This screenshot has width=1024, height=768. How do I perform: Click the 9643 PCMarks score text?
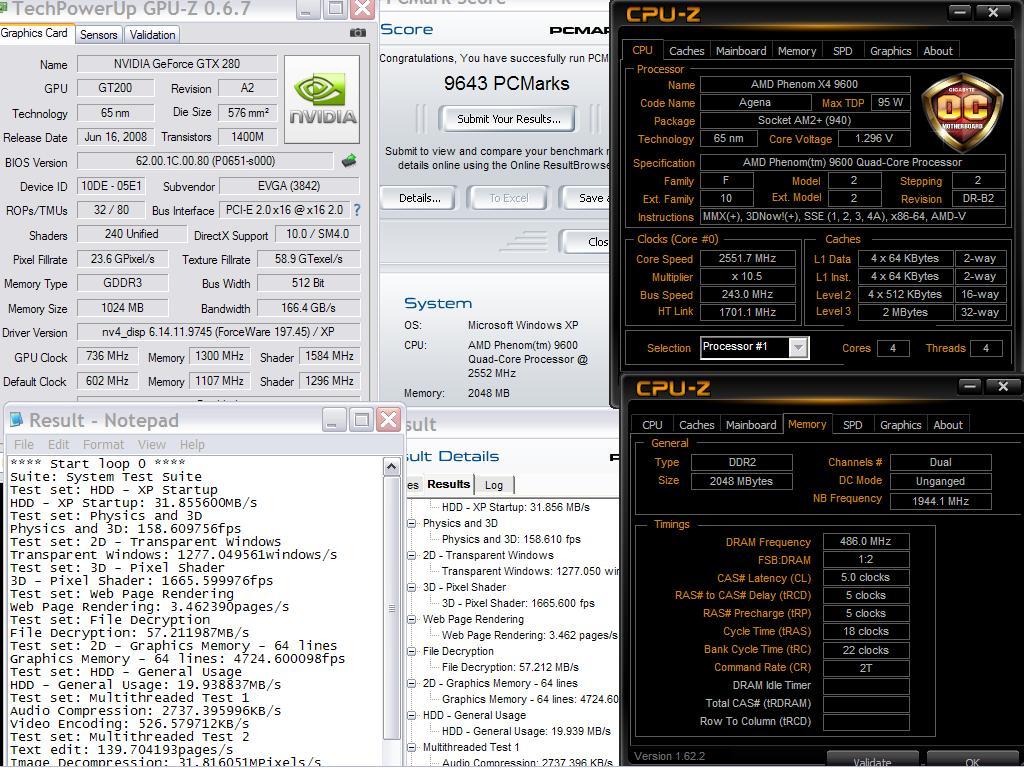click(x=507, y=84)
